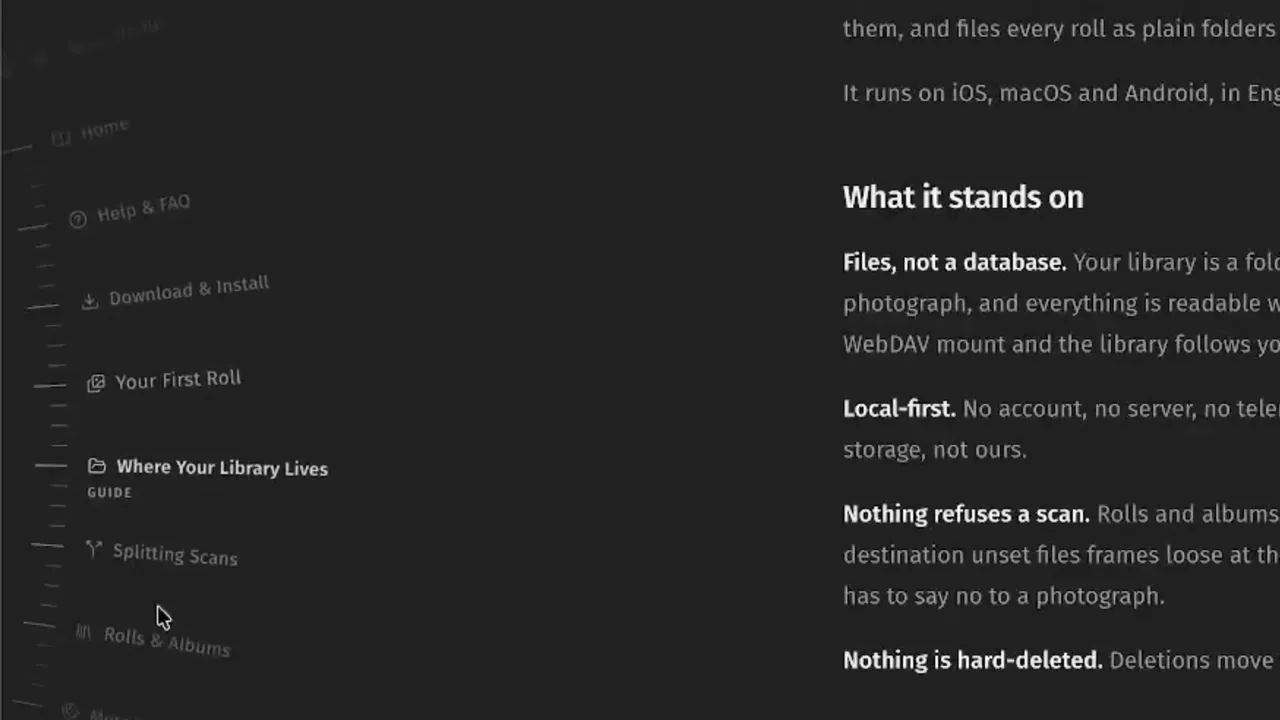Click the image stack icon beside Your First Roll
Viewport: 1280px width, 720px height.
(x=96, y=383)
